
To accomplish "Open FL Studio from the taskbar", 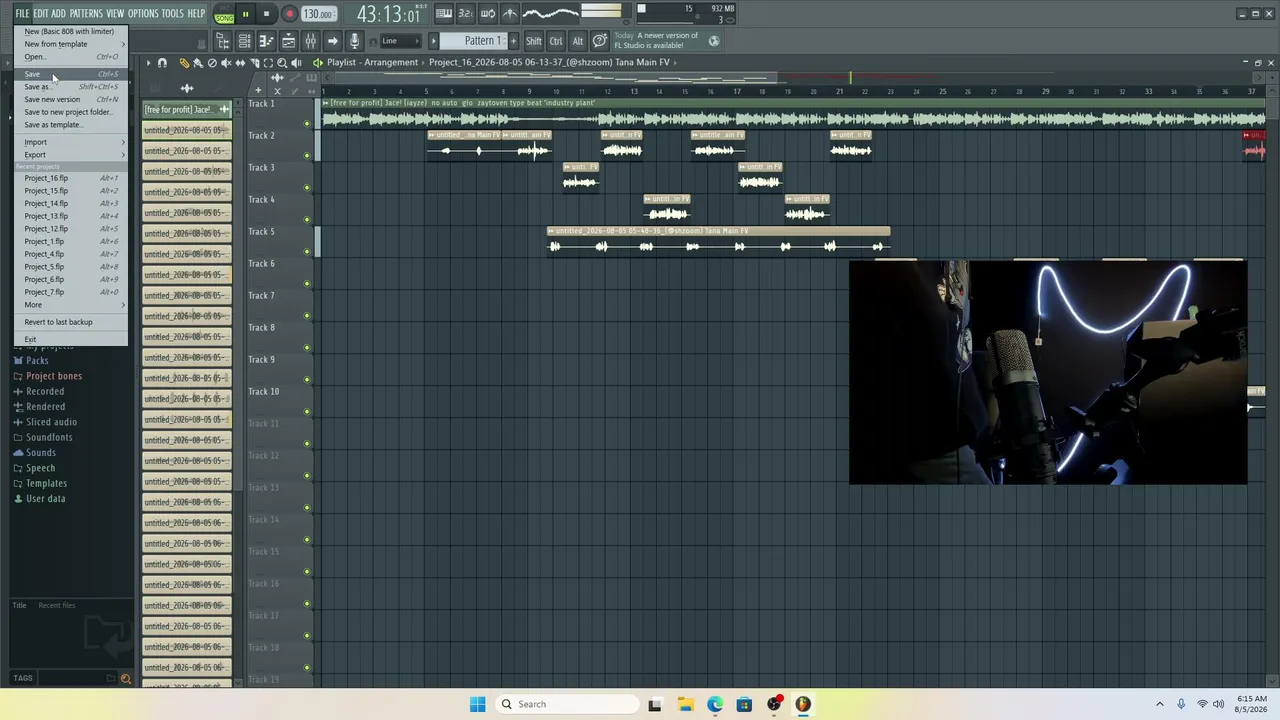I will click(803, 704).
